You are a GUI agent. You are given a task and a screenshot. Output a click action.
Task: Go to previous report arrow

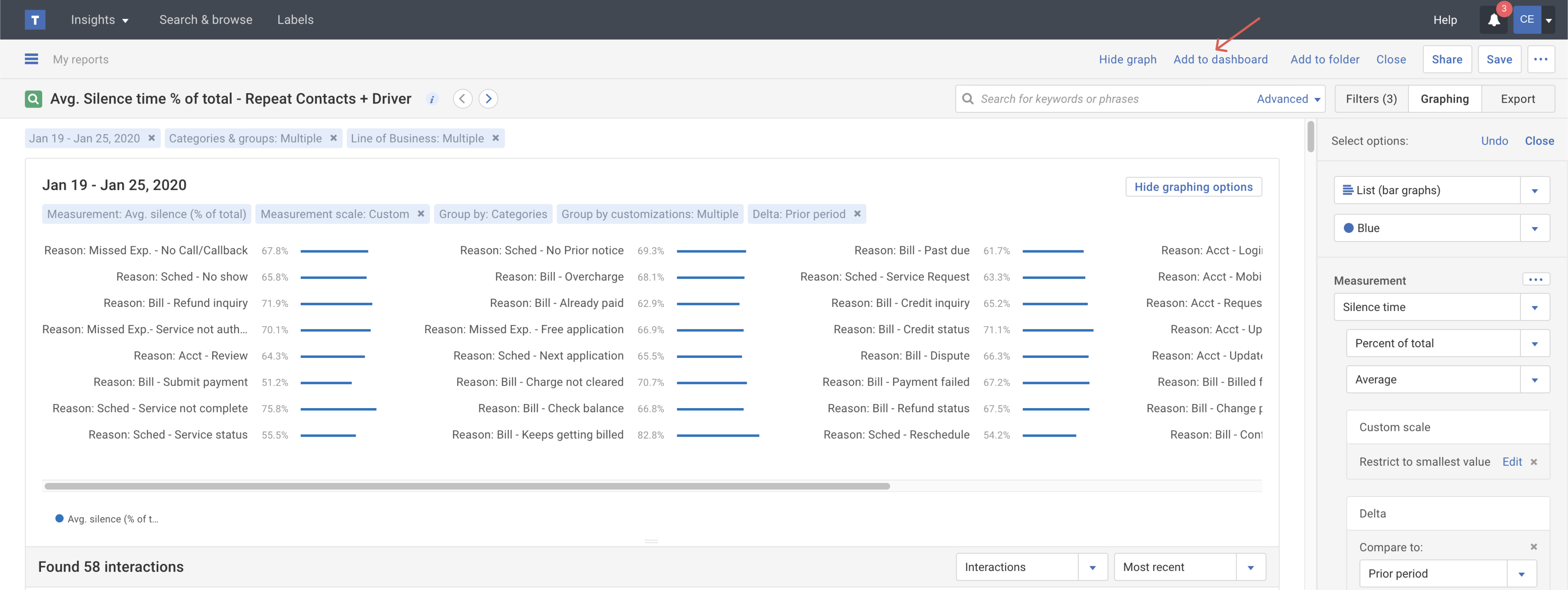click(462, 99)
